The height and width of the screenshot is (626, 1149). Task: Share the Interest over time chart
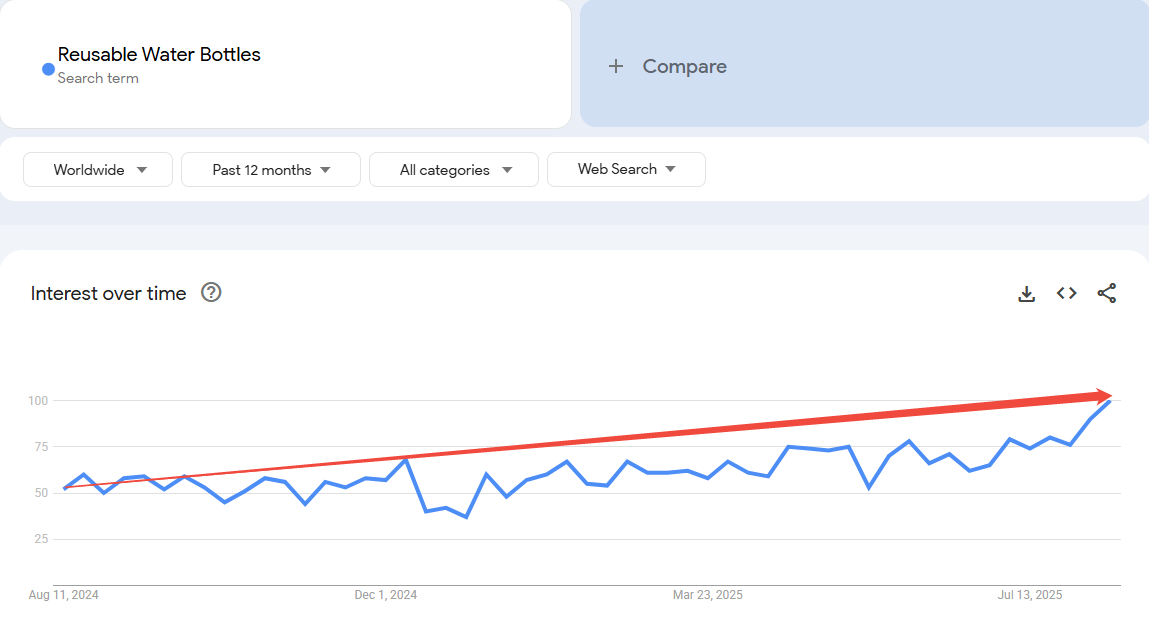(1106, 293)
